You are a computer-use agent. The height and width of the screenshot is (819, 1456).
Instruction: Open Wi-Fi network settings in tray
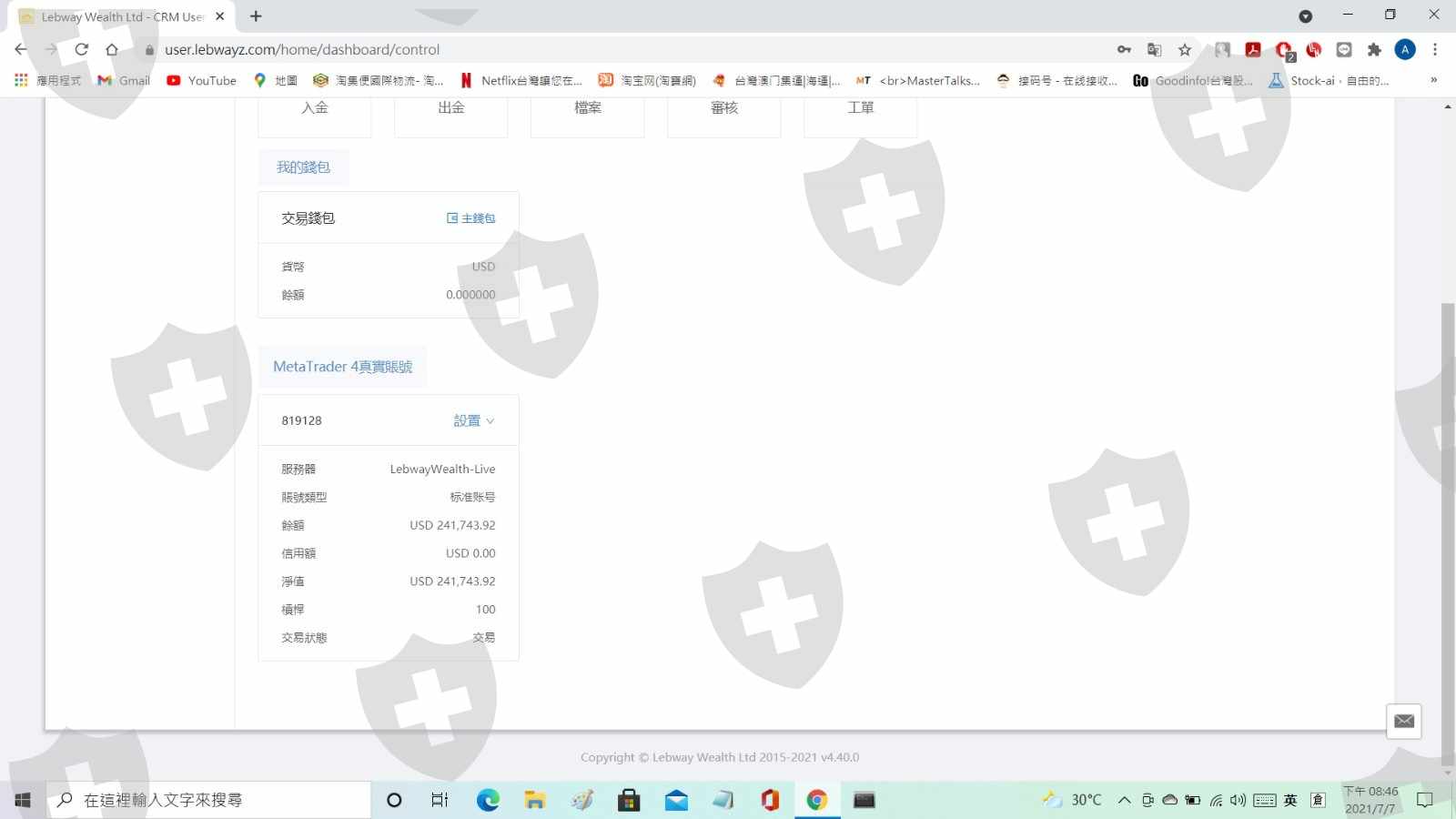[1217, 800]
